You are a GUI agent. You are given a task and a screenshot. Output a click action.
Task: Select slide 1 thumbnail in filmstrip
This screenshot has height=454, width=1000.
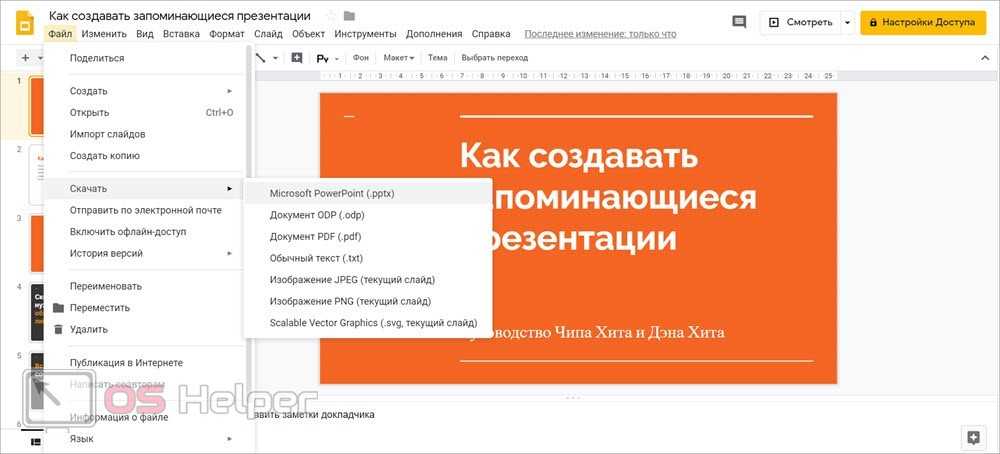(x=37, y=106)
